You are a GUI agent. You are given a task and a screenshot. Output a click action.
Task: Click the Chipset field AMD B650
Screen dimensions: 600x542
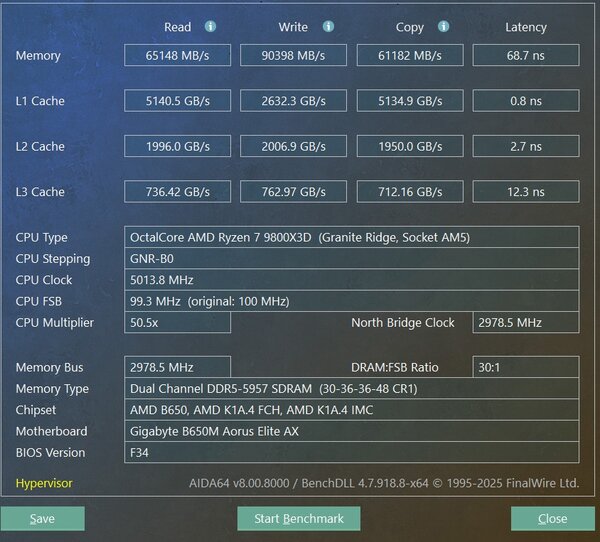coord(352,410)
